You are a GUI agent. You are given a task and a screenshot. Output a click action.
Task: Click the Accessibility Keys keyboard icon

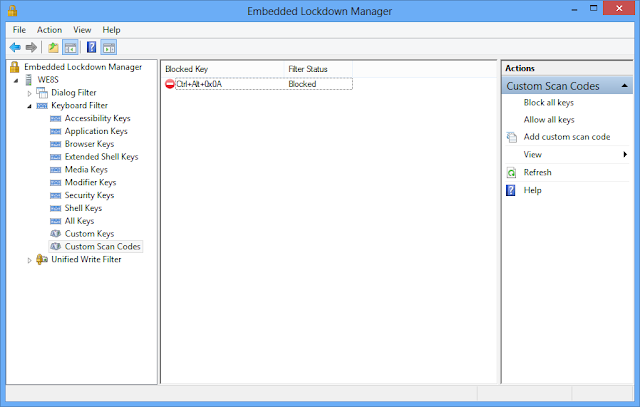pos(56,119)
